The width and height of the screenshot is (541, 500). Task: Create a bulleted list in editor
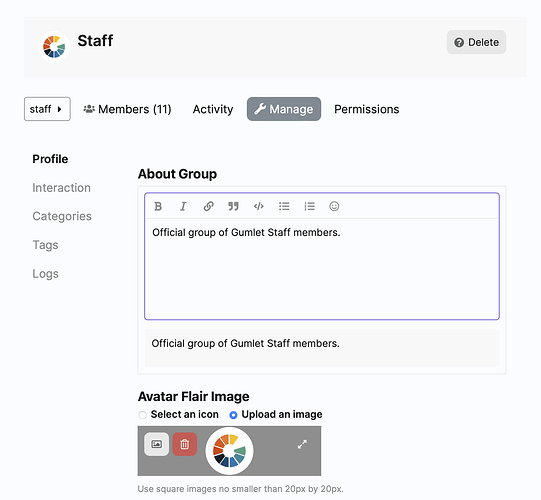(x=284, y=206)
